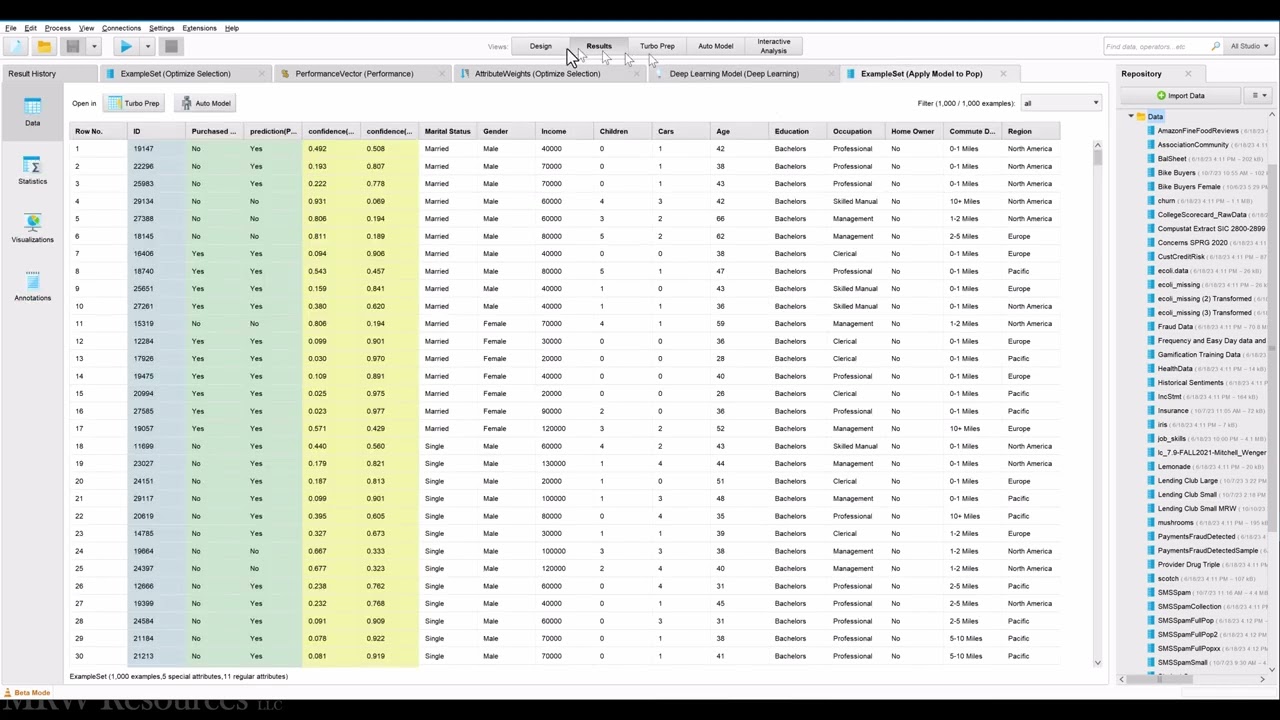Click the Beta Mode status bar indicator
The height and width of the screenshot is (720, 1280).
pyautogui.click(x=27, y=693)
